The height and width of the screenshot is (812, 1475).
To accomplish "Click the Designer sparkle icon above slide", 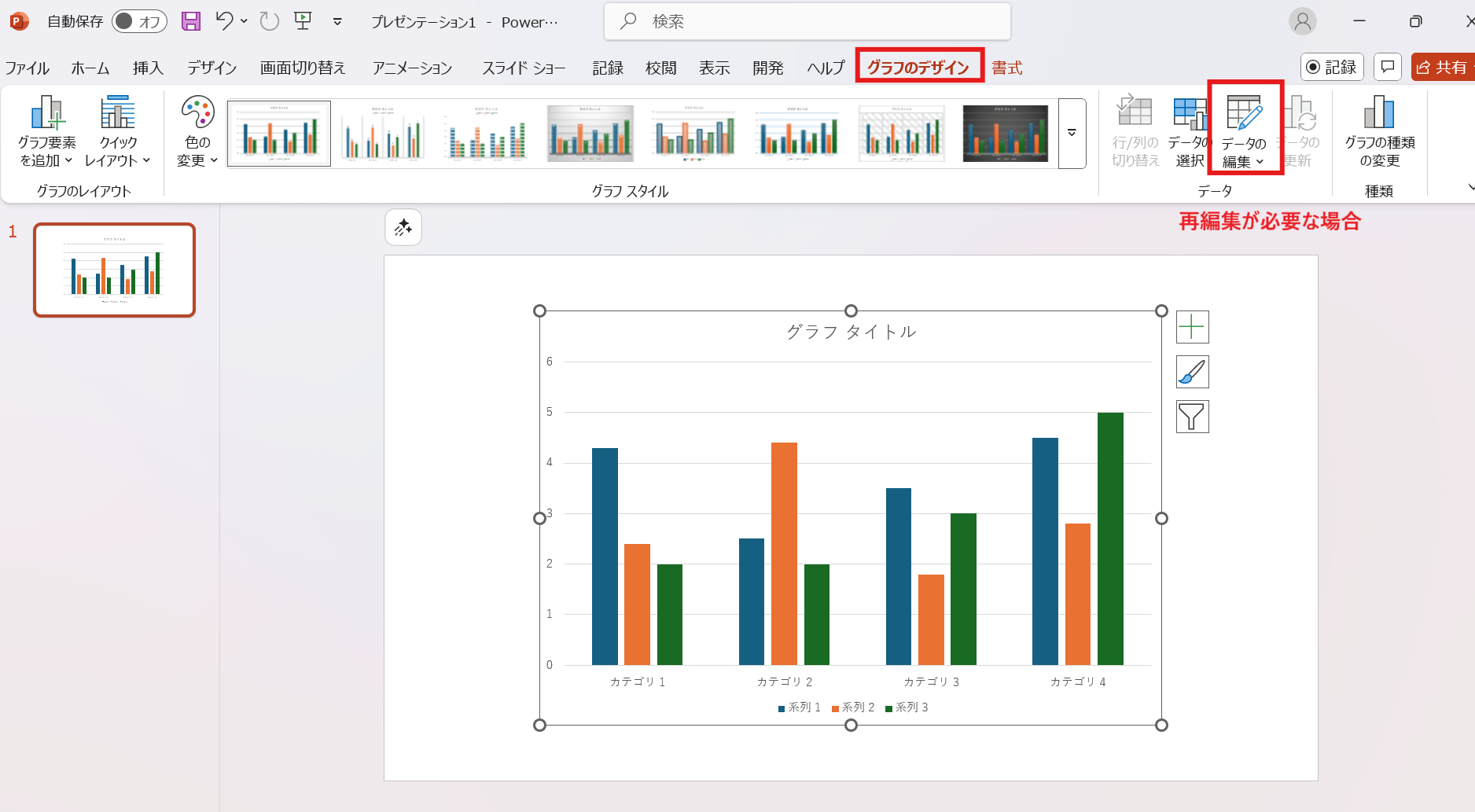I will pos(403,228).
